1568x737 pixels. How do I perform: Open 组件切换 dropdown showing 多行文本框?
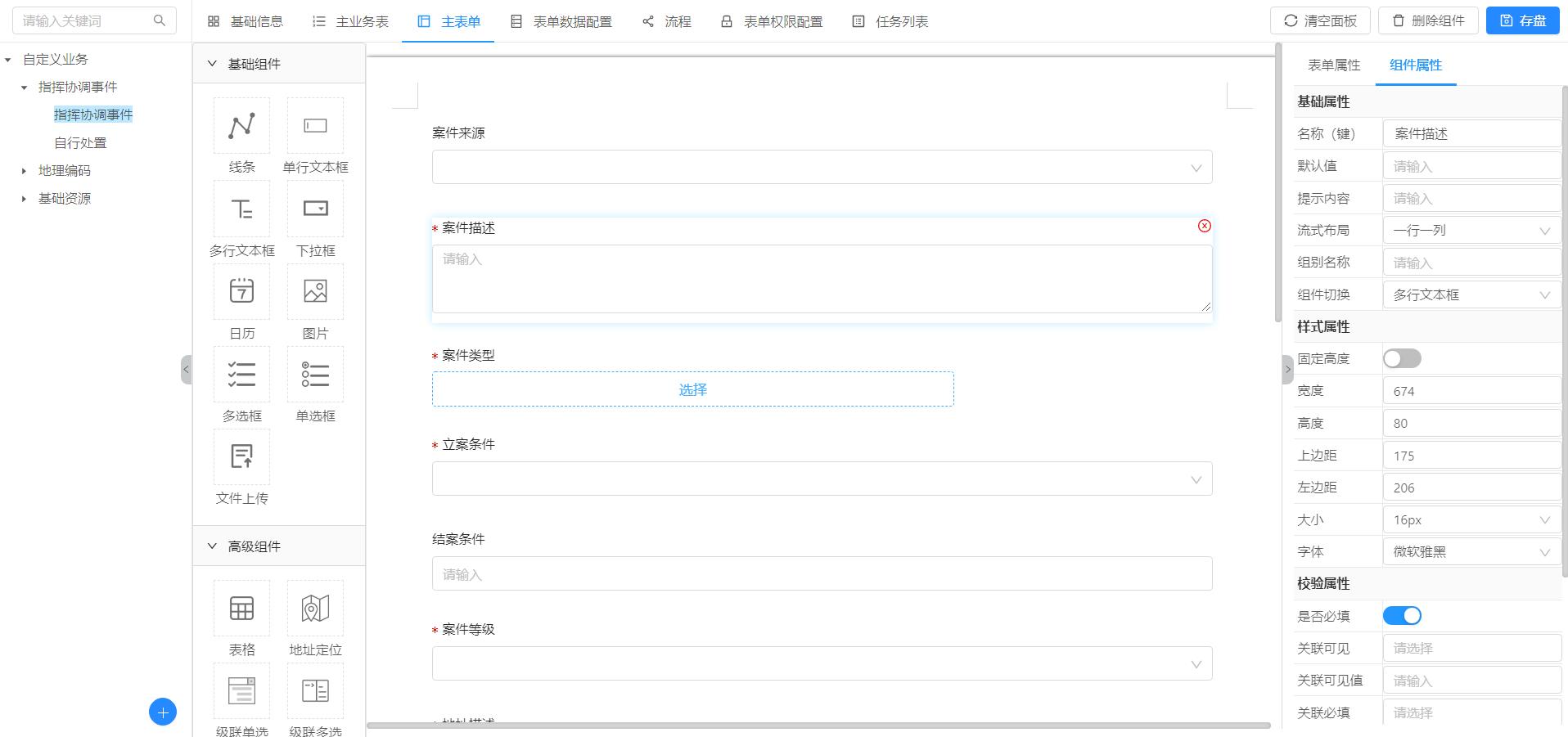(1471, 294)
